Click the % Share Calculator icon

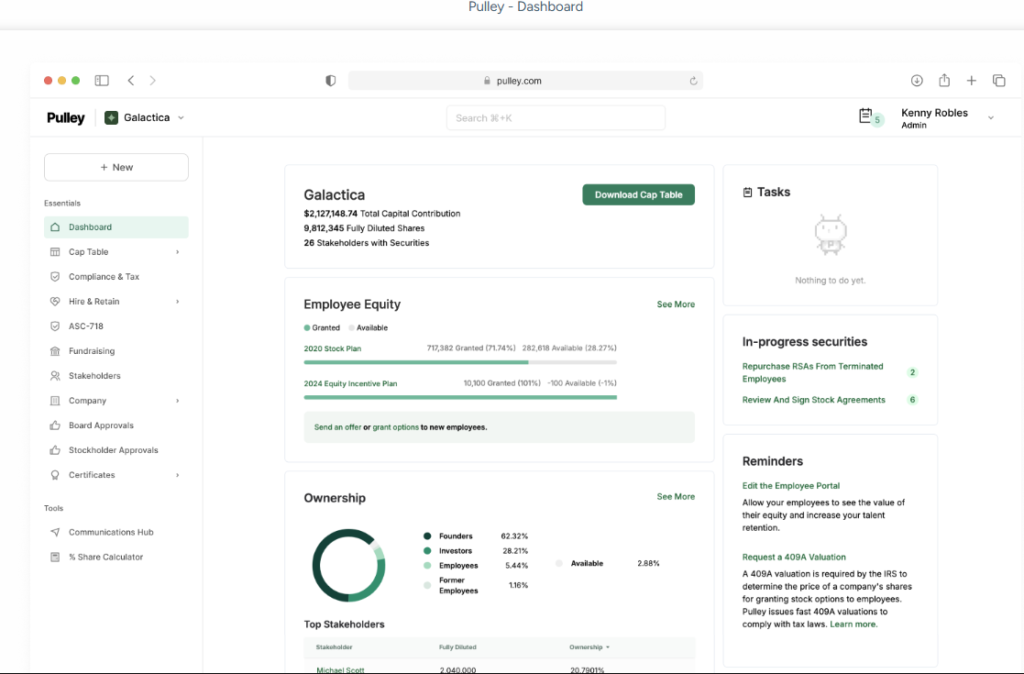pos(55,557)
